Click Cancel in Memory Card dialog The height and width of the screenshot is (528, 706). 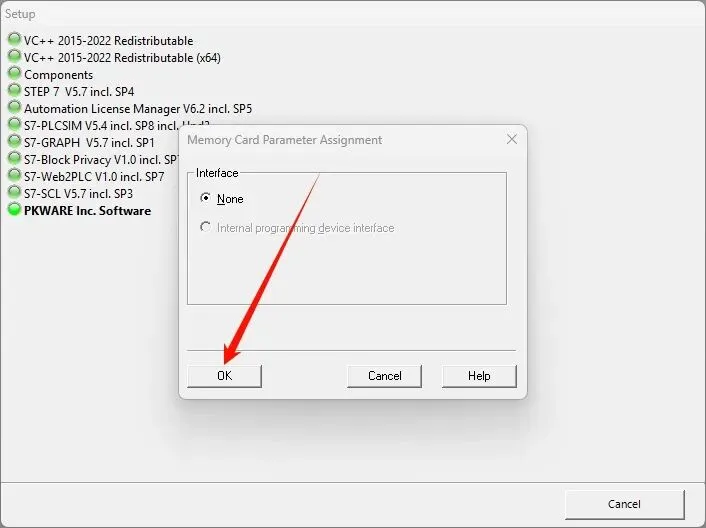[385, 376]
